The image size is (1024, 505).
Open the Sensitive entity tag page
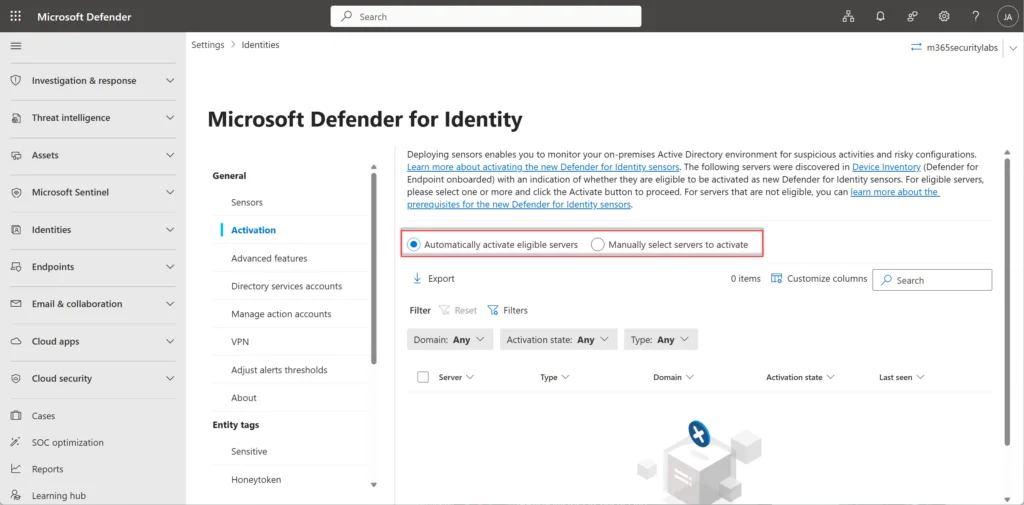coord(249,451)
